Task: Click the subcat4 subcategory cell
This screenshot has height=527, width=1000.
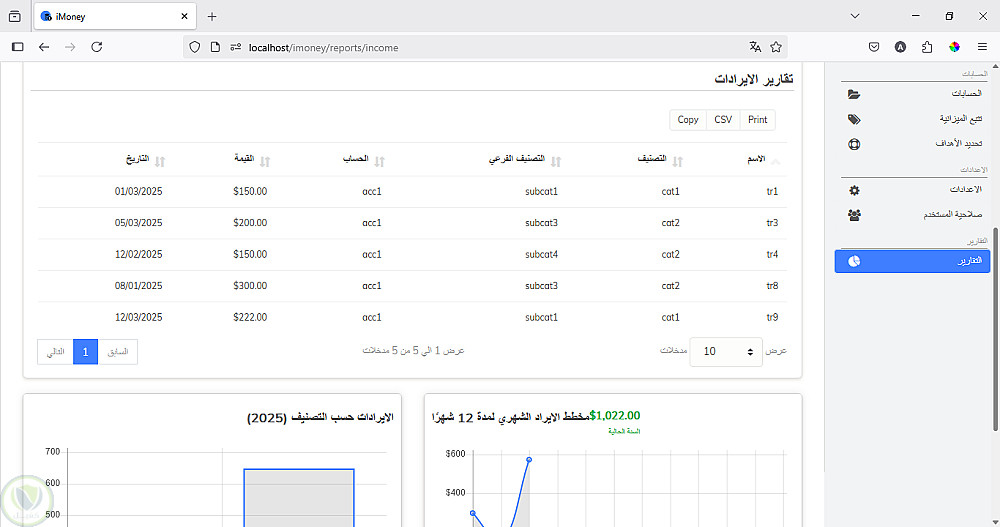Action: [541, 255]
